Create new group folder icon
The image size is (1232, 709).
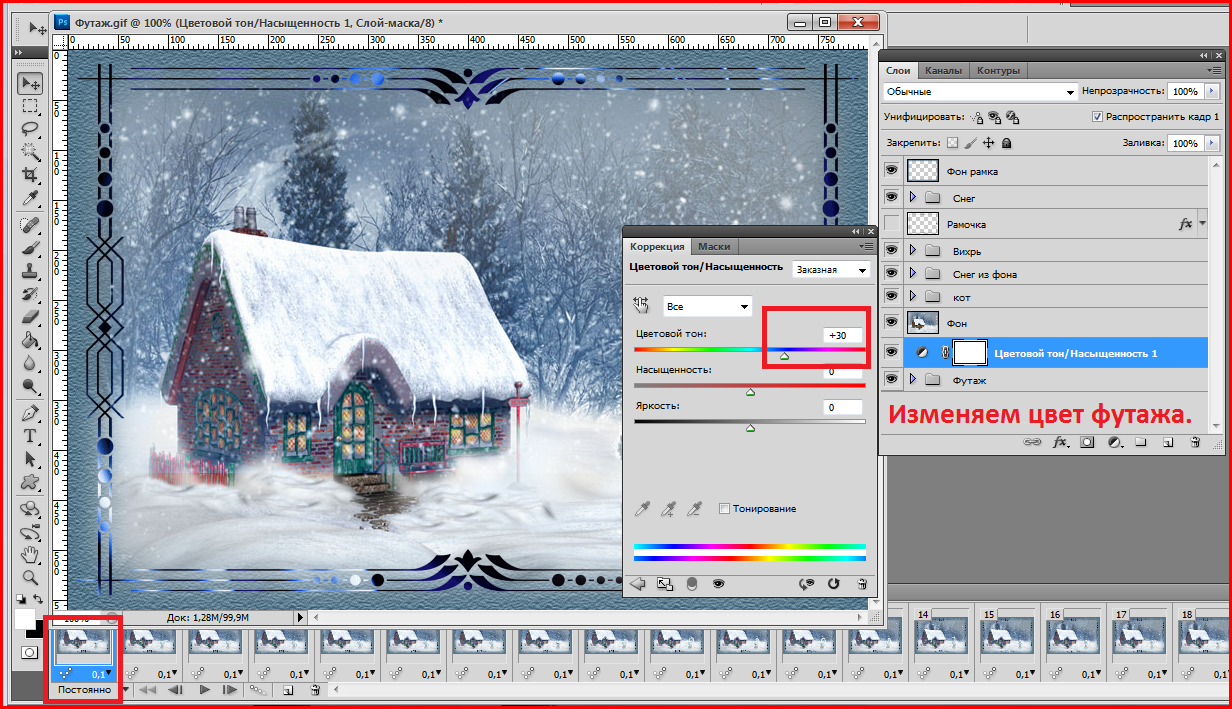pyautogui.click(x=1141, y=441)
